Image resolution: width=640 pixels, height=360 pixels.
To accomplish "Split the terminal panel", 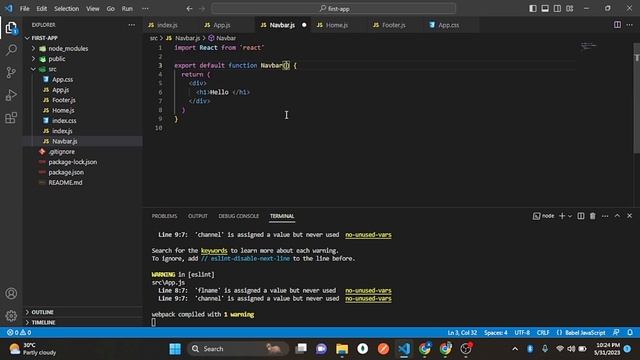I will [x=580, y=216].
